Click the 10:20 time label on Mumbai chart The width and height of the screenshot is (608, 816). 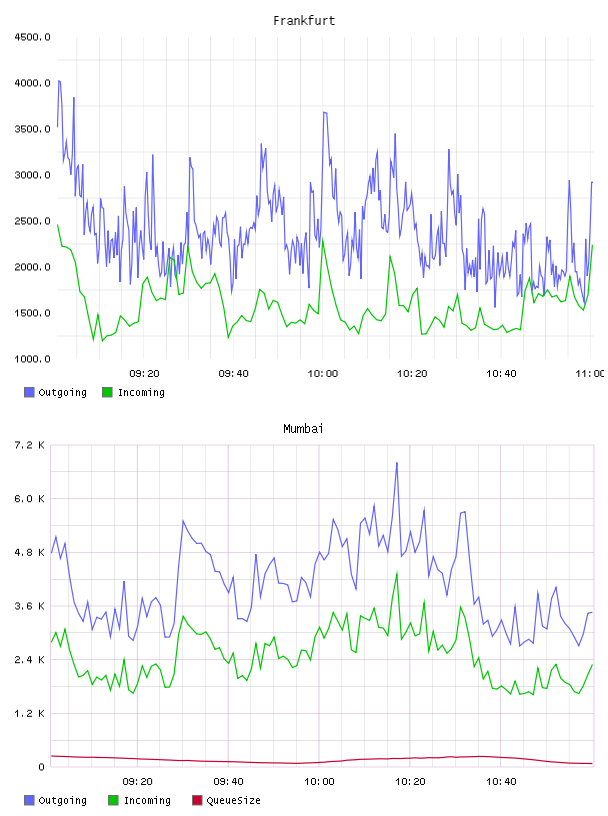tap(410, 782)
